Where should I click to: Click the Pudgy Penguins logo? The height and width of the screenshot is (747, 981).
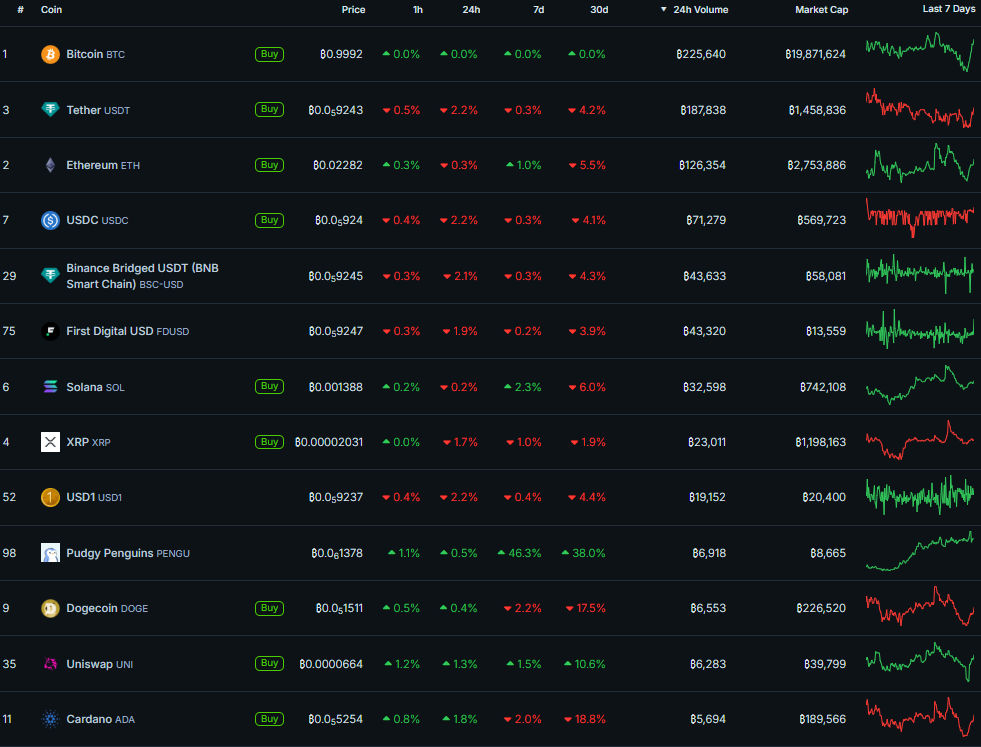[x=50, y=553]
